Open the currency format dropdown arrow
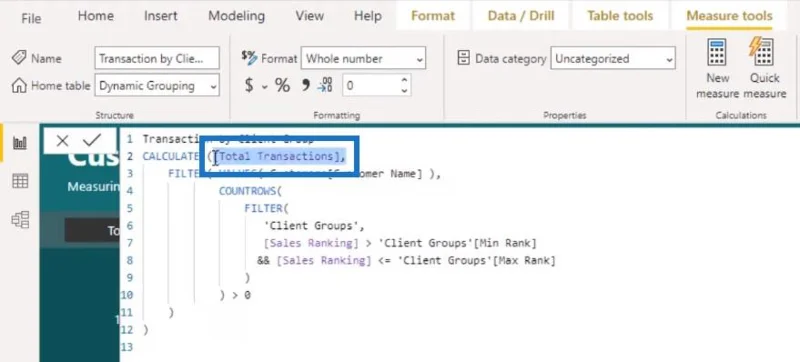This screenshot has width=800, height=362. (x=265, y=87)
